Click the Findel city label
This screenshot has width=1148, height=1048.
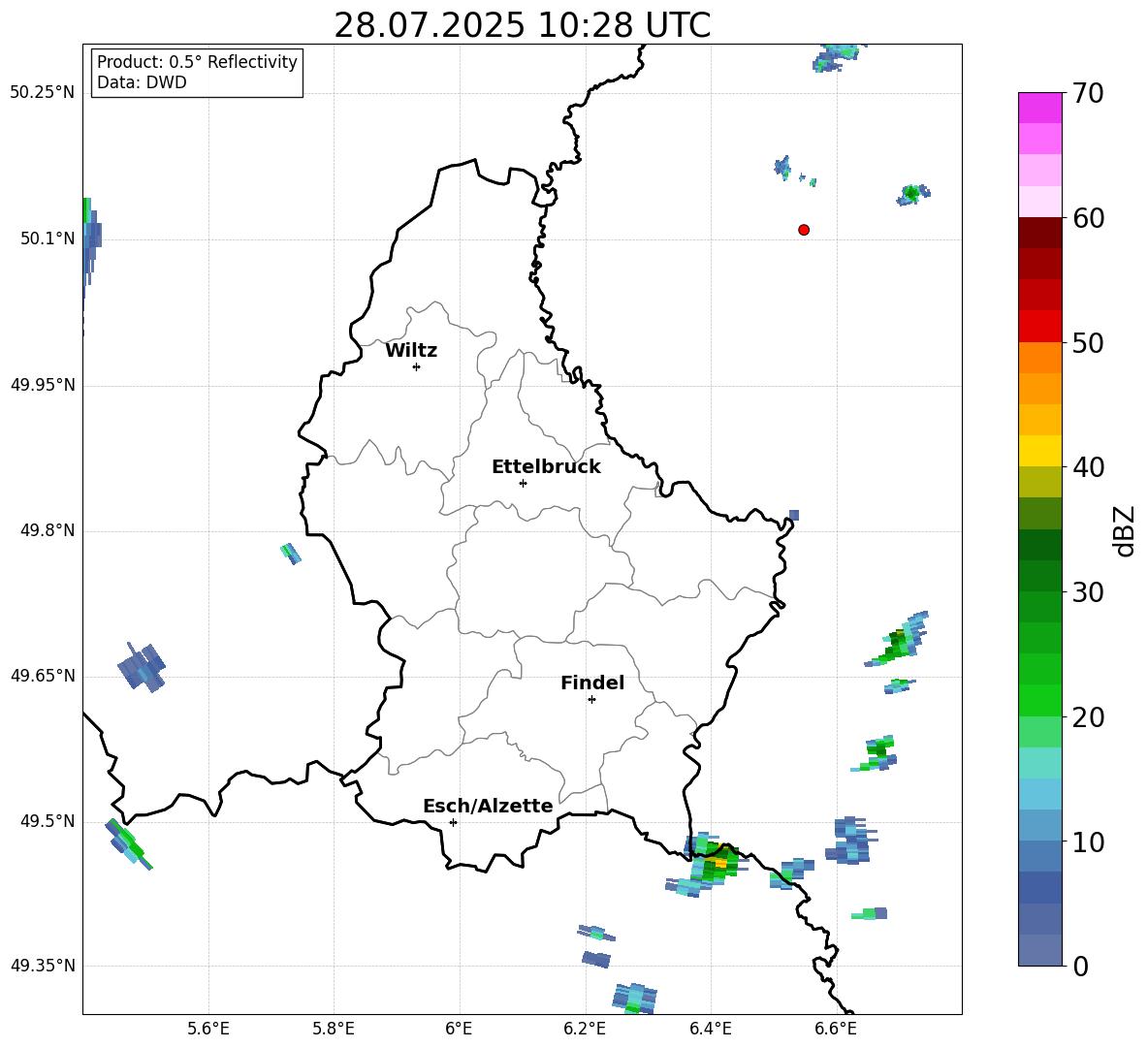pyautogui.click(x=592, y=683)
